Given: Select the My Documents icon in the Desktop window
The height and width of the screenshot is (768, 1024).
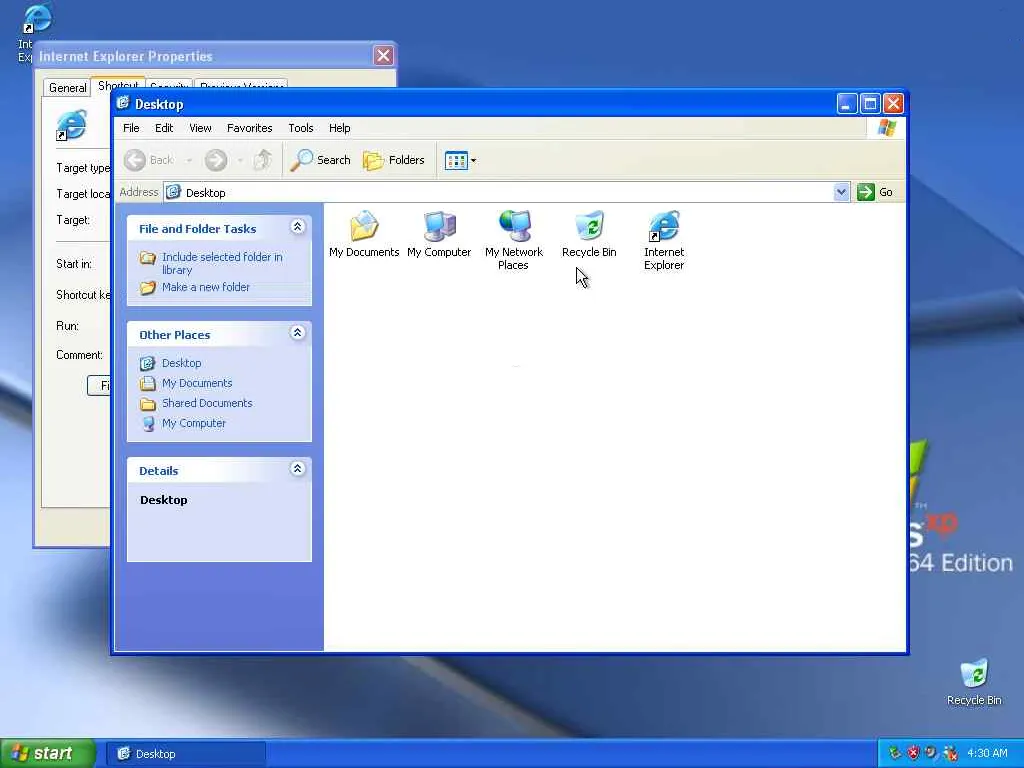Looking at the screenshot, I should (x=364, y=234).
